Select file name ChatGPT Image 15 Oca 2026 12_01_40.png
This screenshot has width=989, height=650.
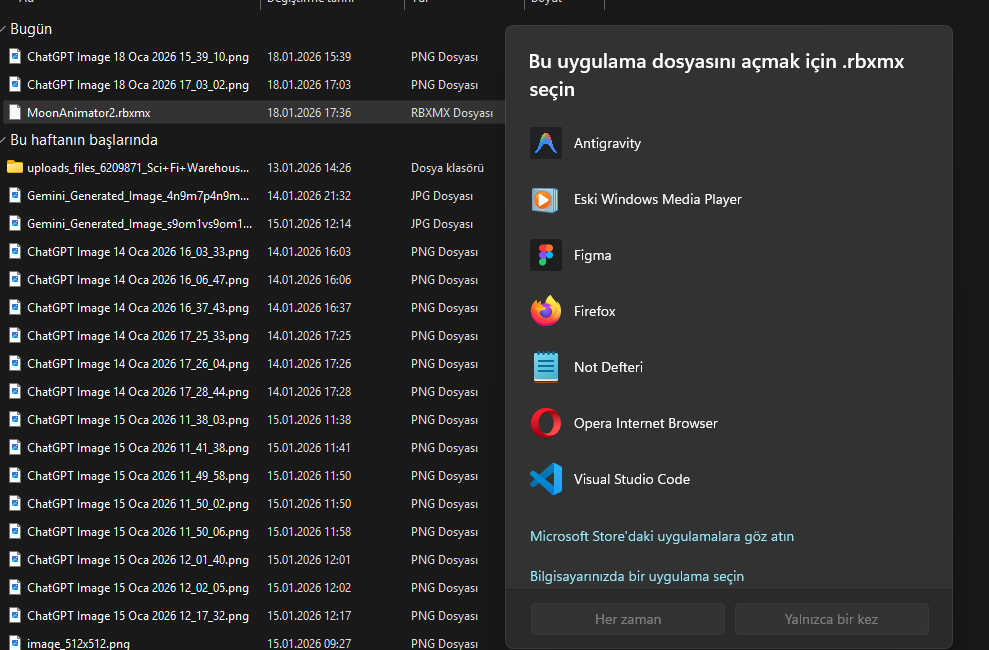point(138,560)
